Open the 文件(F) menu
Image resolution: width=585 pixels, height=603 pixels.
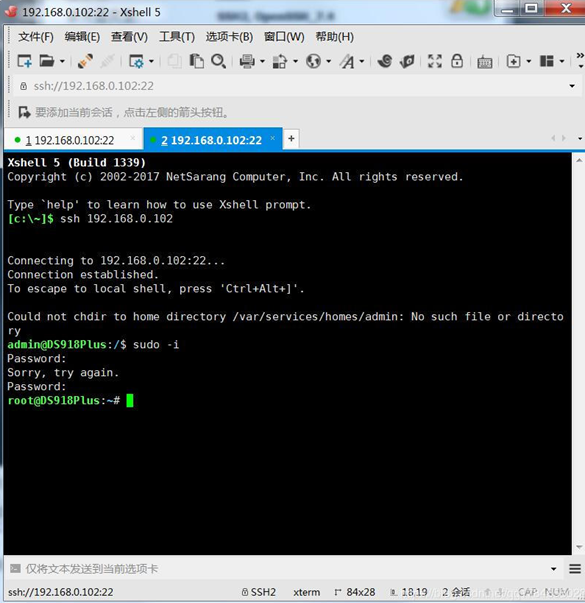[x=36, y=37]
